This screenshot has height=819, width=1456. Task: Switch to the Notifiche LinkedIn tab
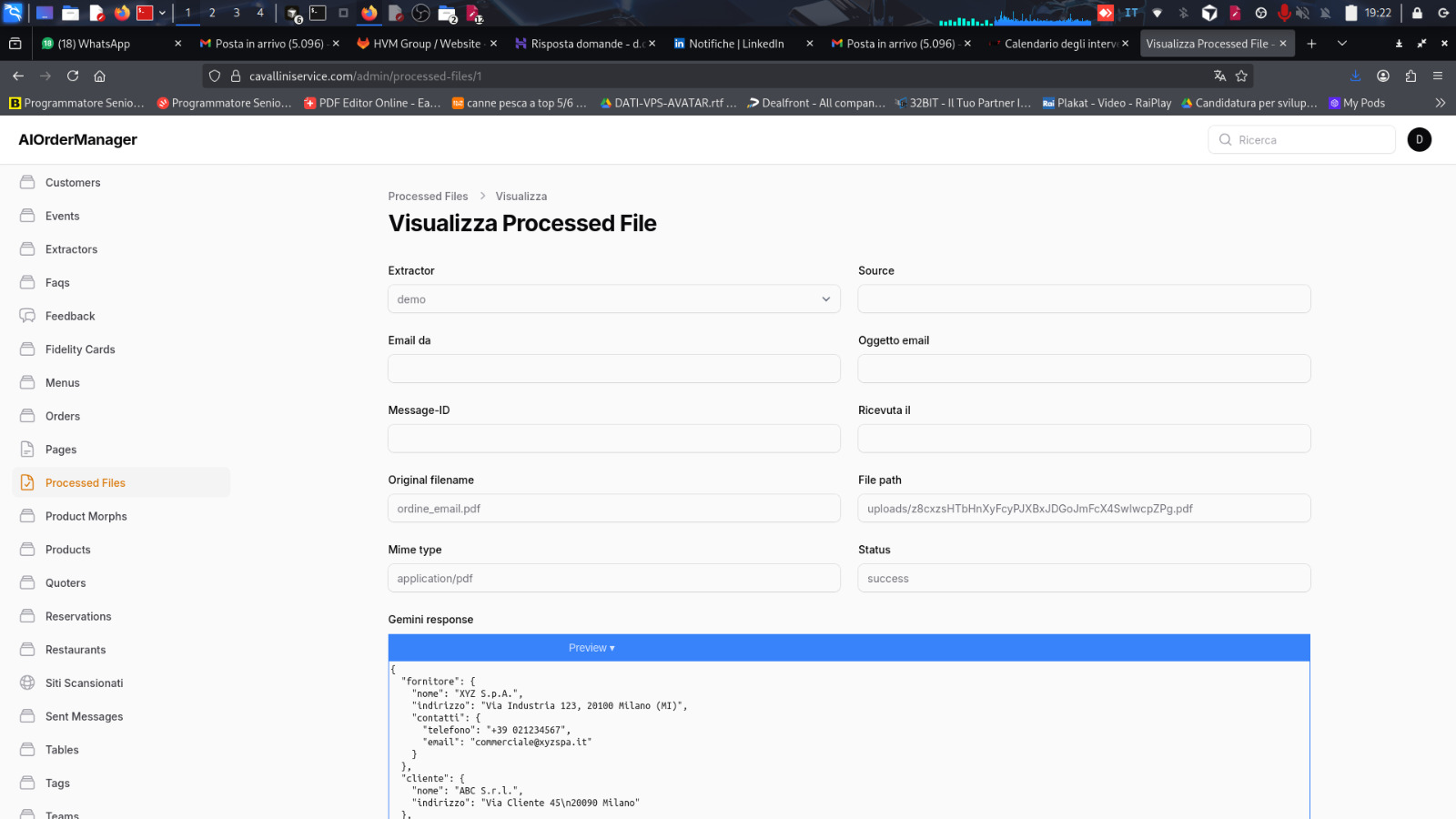[735, 44]
